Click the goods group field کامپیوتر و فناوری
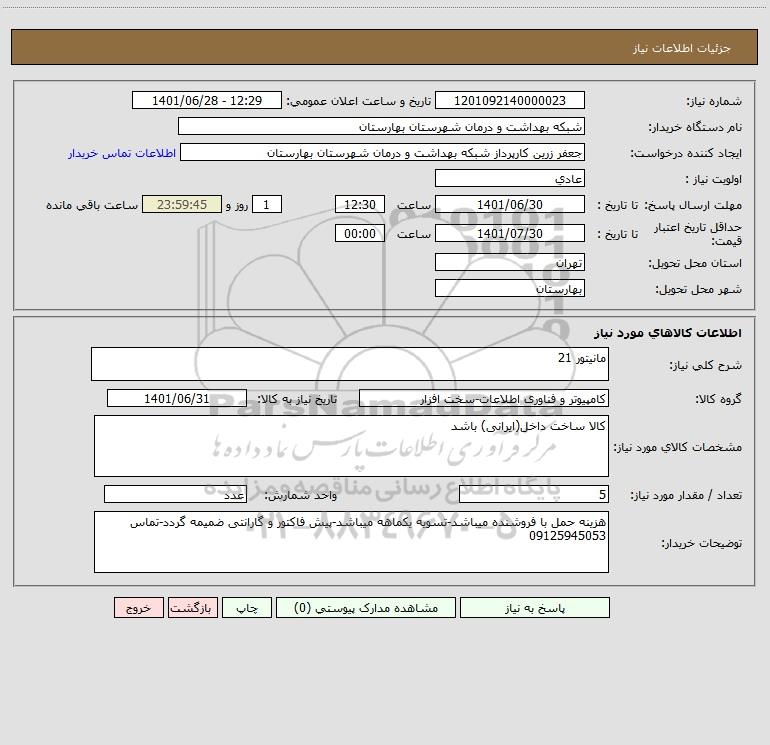The height and width of the screenshot is (745, 770). point(484,399)
